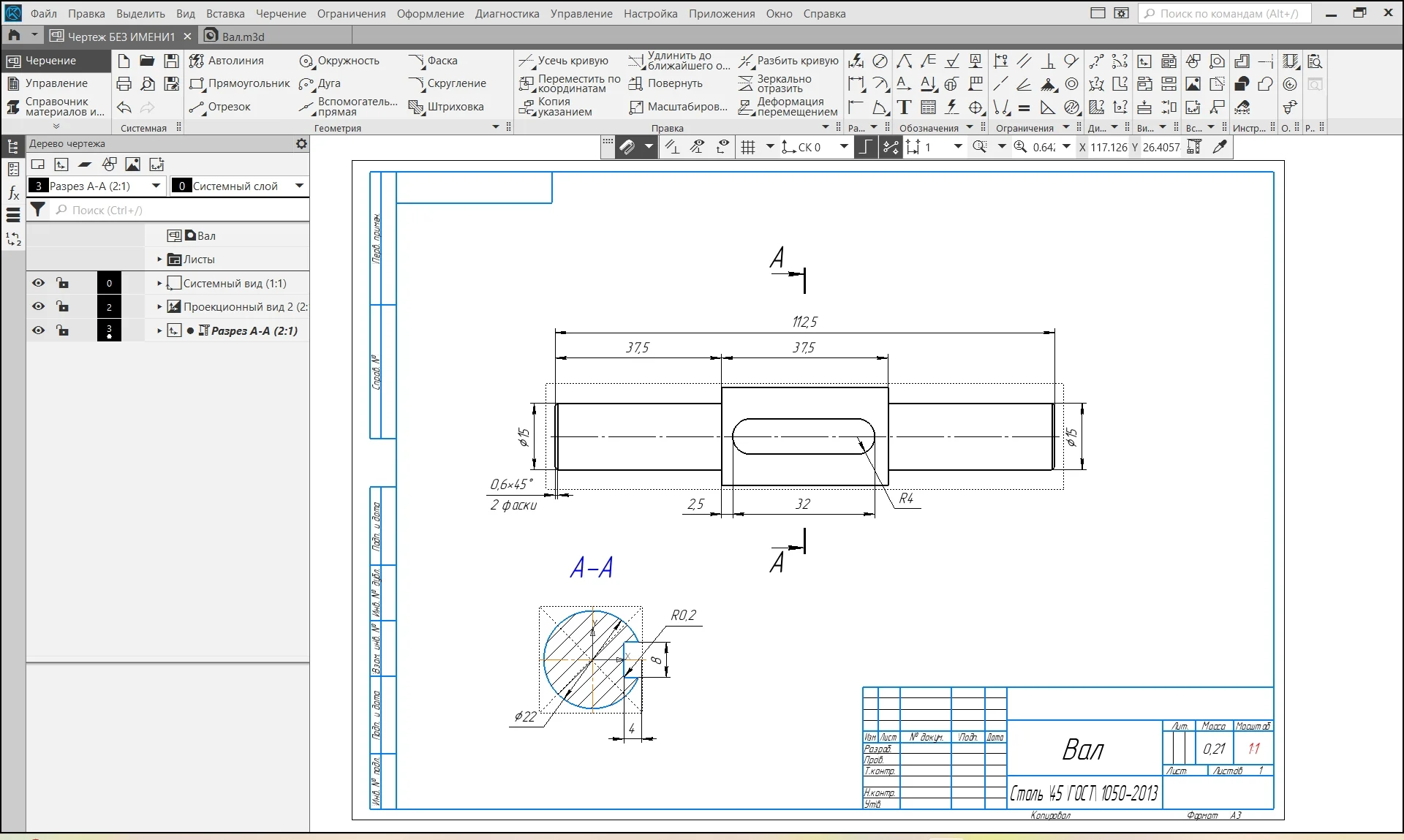Screen dimensions: 1404x840
Task: Close the Чертеж БЕЗ ИМЕНИ1 tab
Action: [187, 36]
